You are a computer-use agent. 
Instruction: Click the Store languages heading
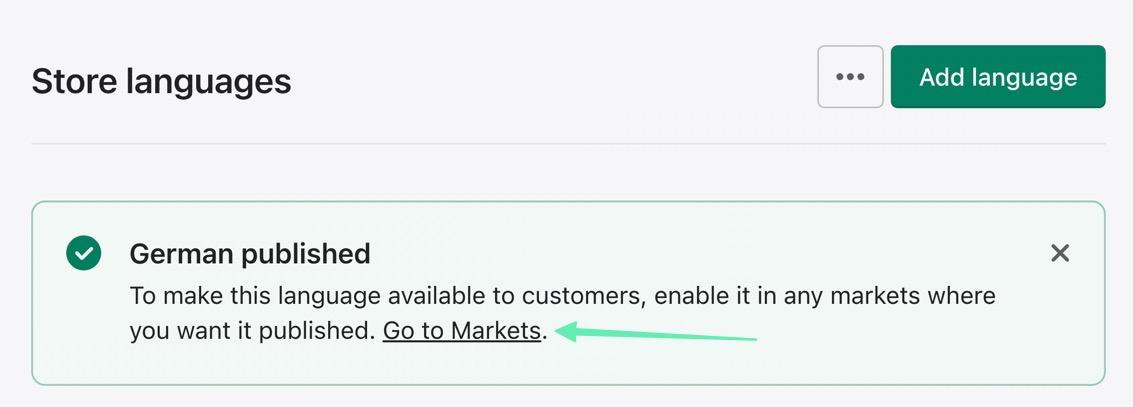click(161, 81)
